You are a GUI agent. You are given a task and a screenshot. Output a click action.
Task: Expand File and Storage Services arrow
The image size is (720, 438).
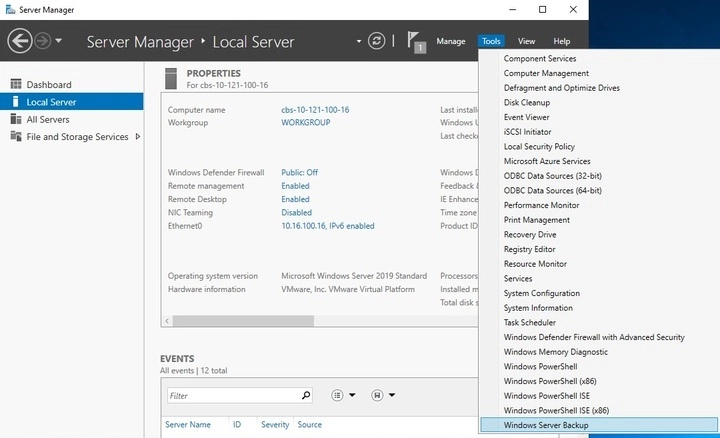pos(137,136)
